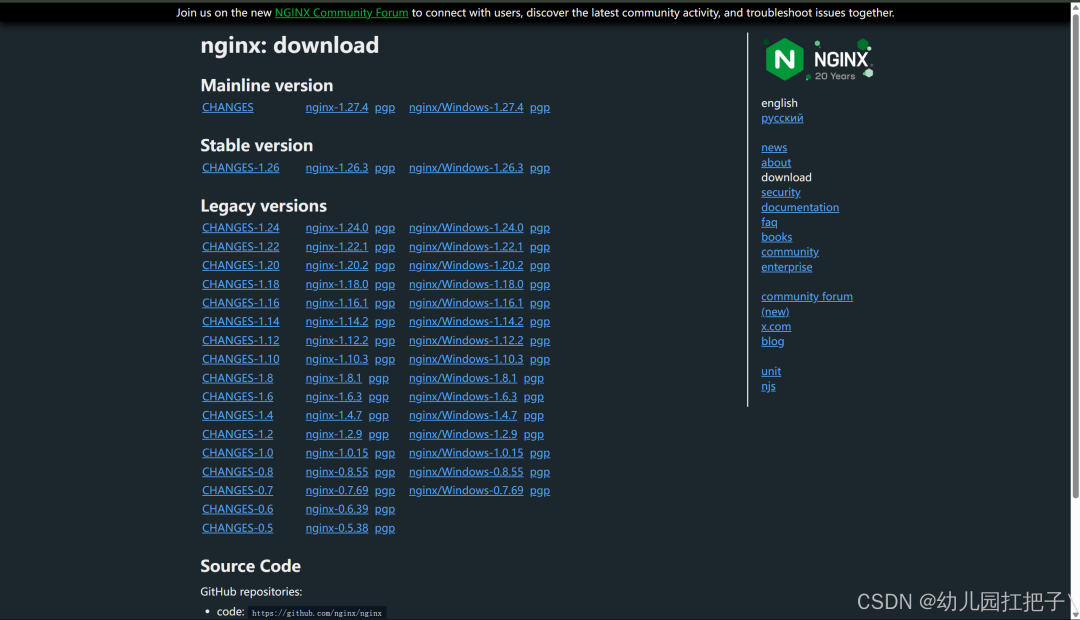The width and height of the screenshot is (1080, 620).
Task: Download nginx/Windows-1.27.4
Action: coord(466,107)
